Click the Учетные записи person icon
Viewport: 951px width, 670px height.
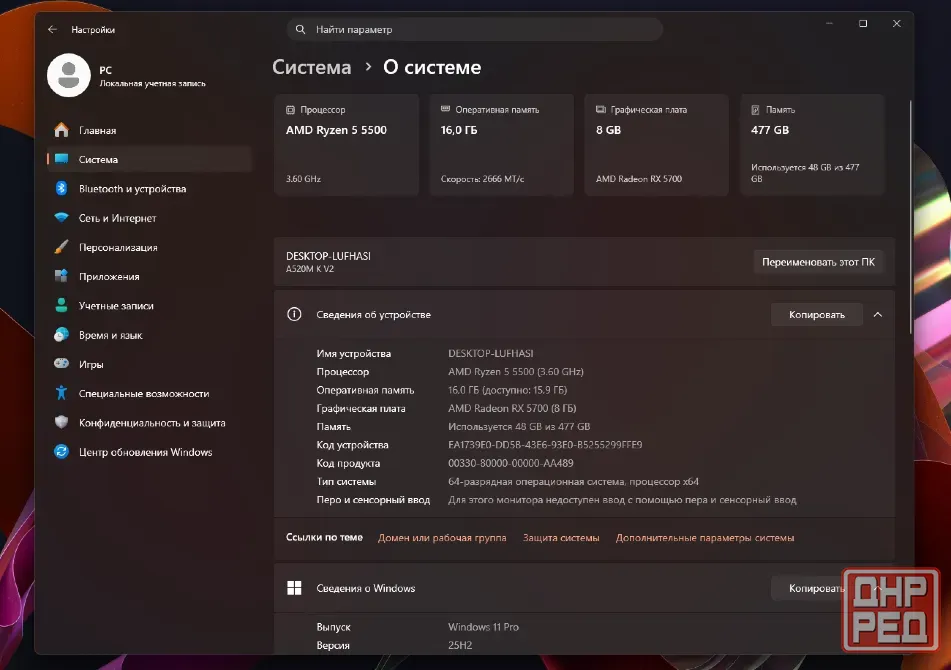click(61, 305)
